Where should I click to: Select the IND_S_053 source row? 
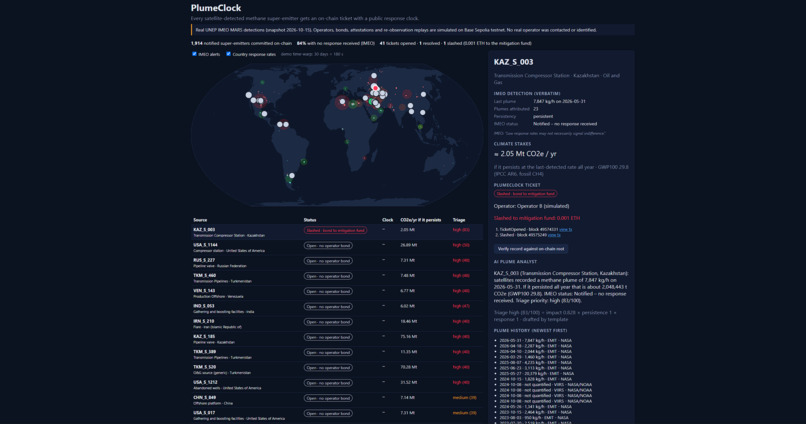[x=337, y=309]
